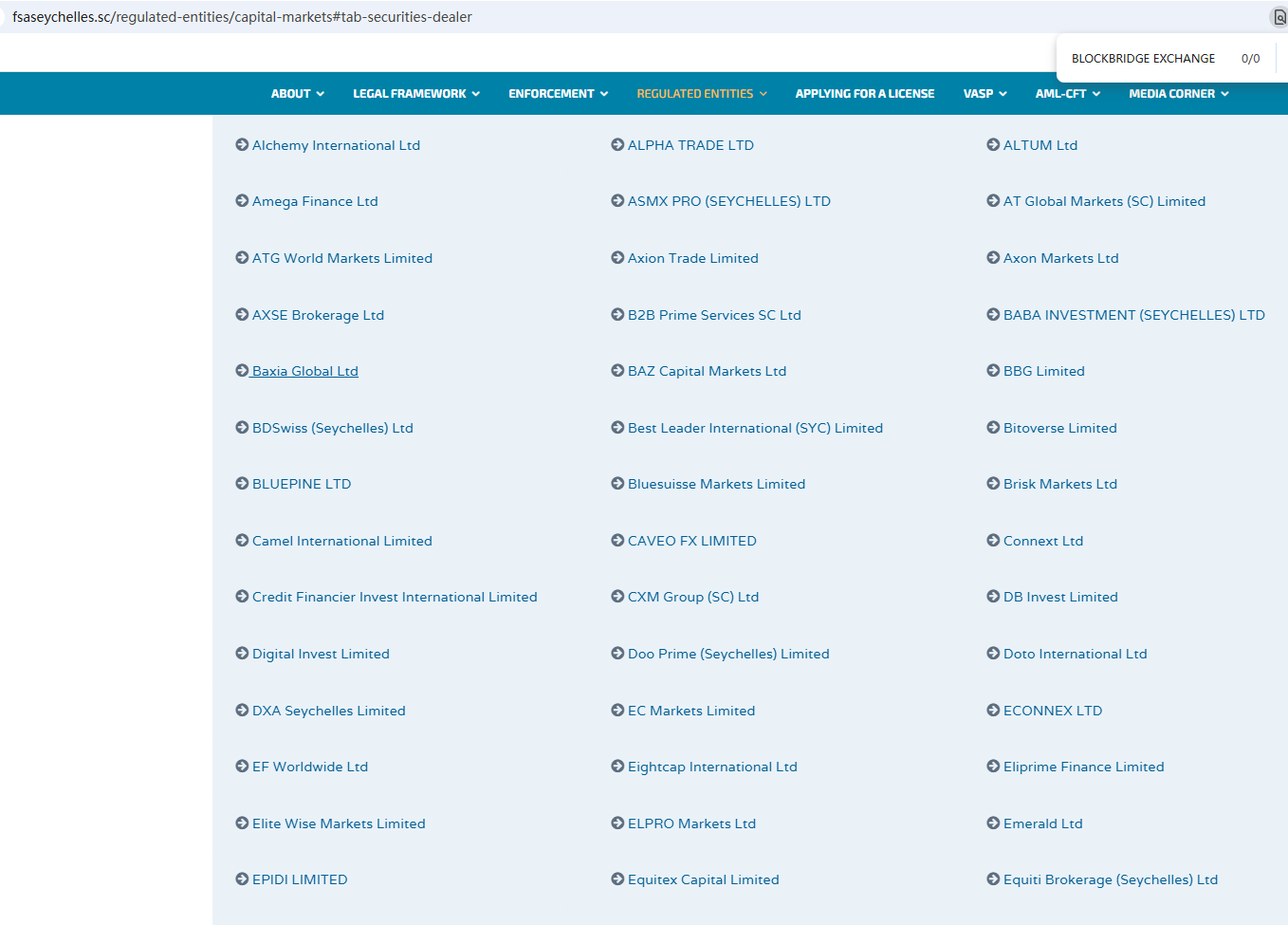
Task: Open Elite Wise Markets Limited link
Action: coord(339,823)
